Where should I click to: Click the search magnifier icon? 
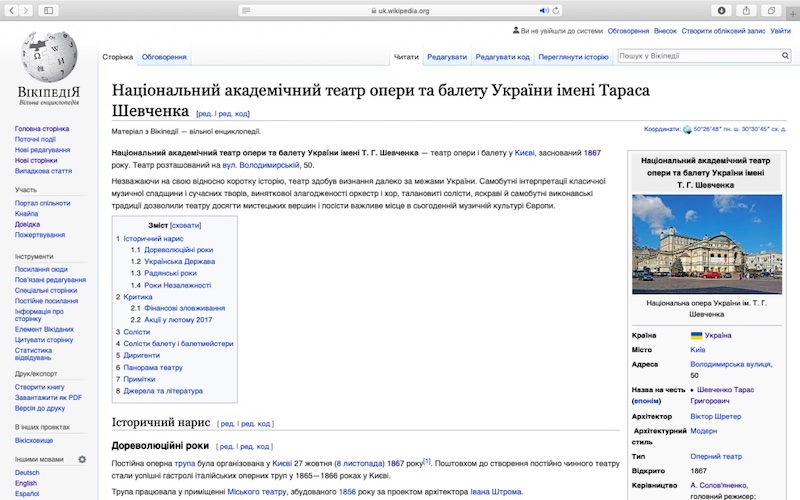pyautogui.click(x=785, y=56)
